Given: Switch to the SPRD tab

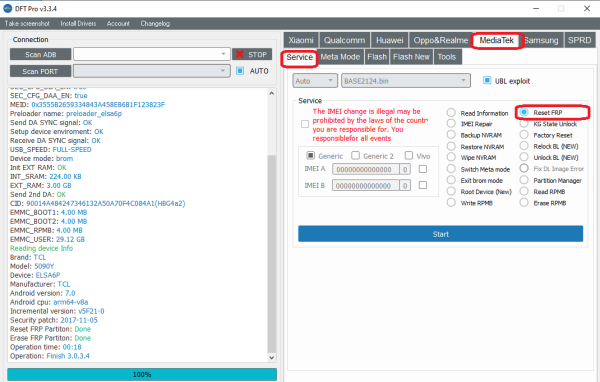Looking at the screenshot, I should pyautogui.click(x=579, y=40).
